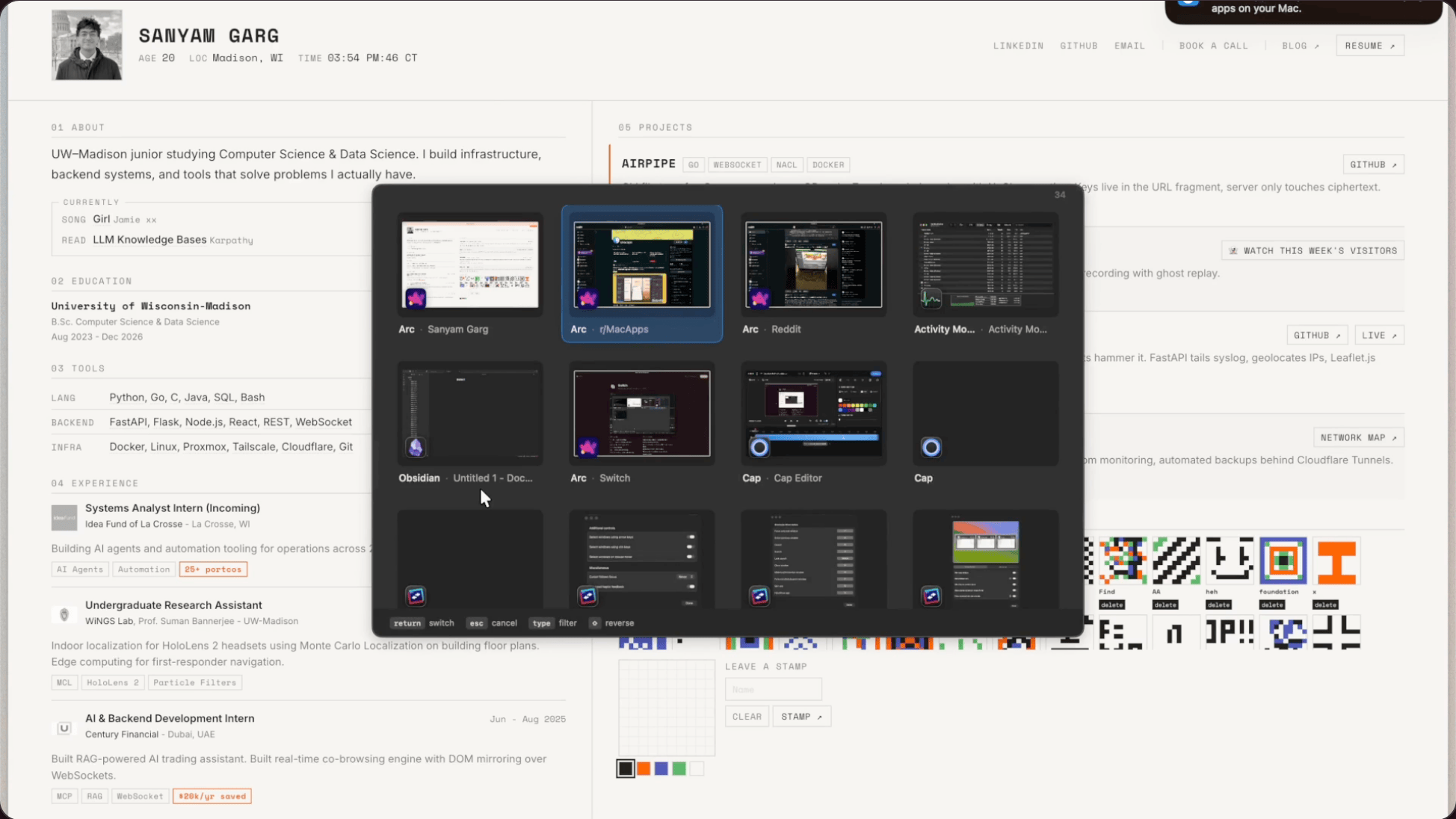Click the Activity Monitor app icon in the switcher
This screenshot has height=819, width=1456.
pyautogui.click(x=931, y=299)
